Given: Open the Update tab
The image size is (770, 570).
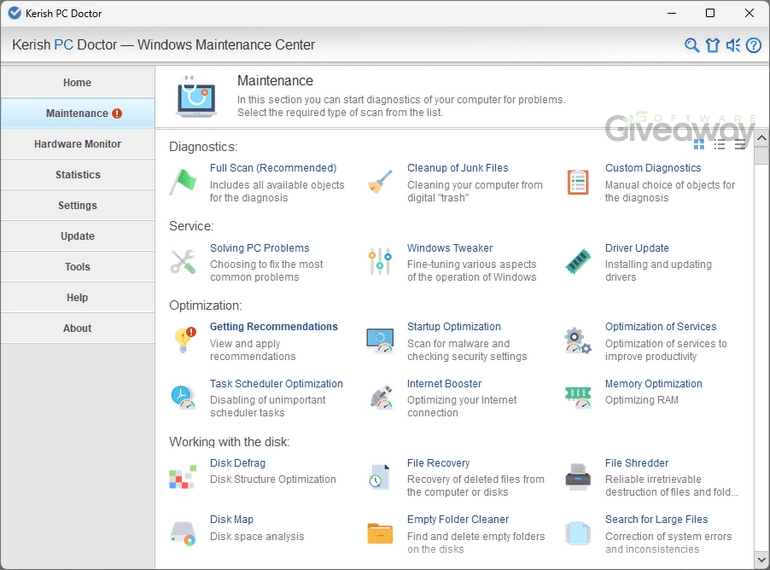Looking at the screenshot, I should point(77,236).
